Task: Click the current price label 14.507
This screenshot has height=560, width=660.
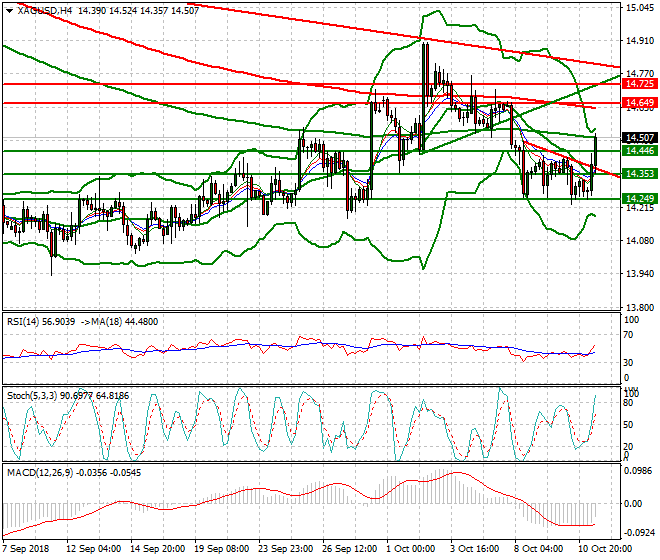Action: click(640, 138)
